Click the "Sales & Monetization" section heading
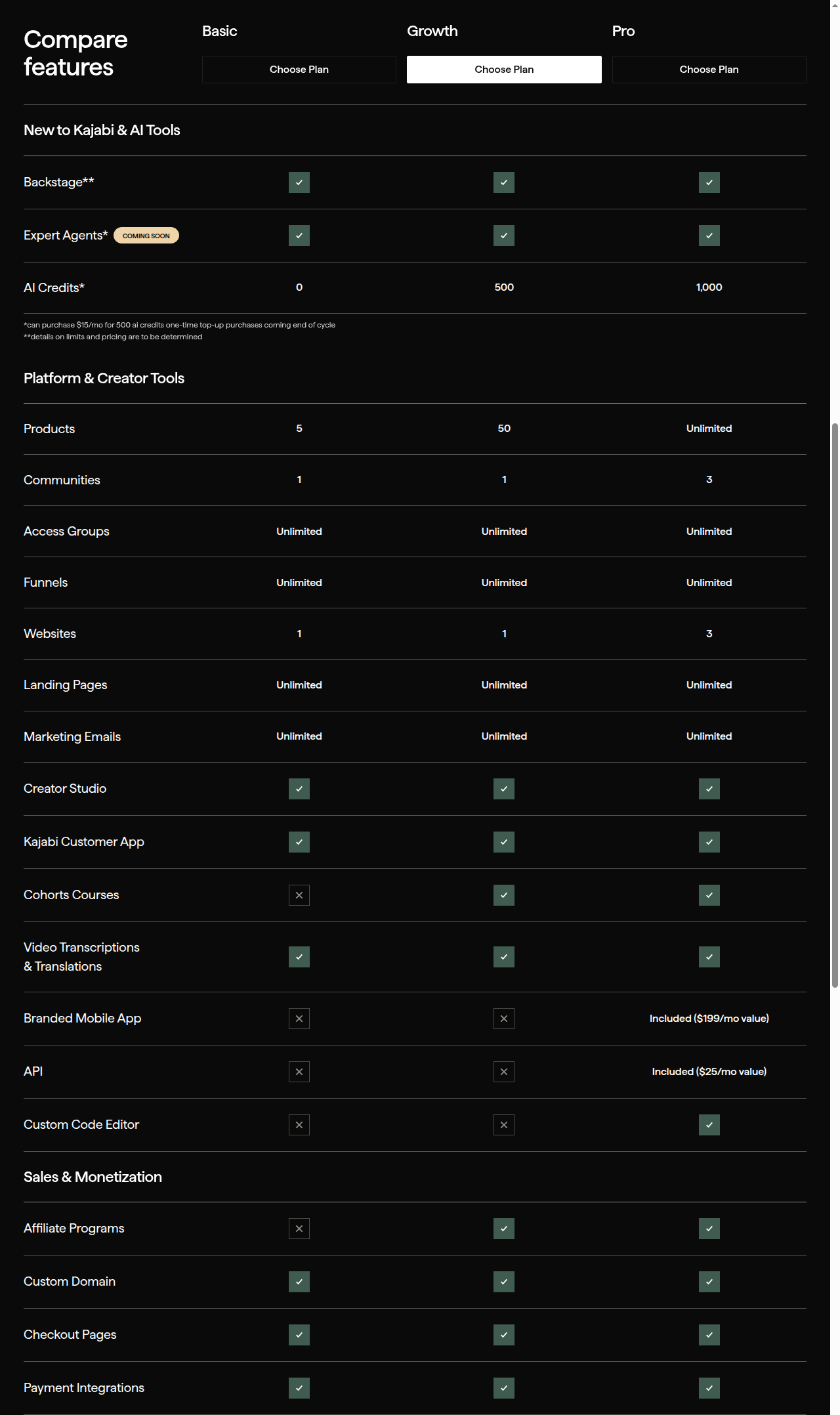 pos(93,1177)
